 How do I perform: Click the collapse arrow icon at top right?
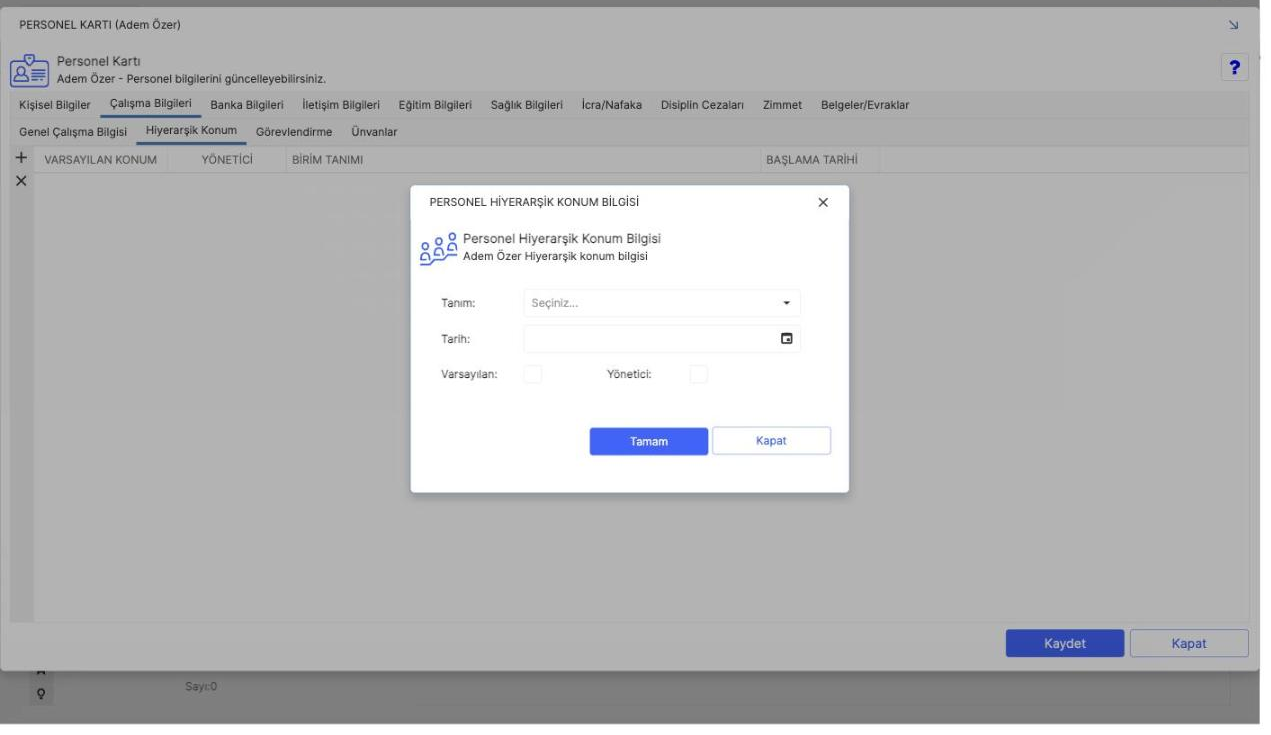(1232, 24)
